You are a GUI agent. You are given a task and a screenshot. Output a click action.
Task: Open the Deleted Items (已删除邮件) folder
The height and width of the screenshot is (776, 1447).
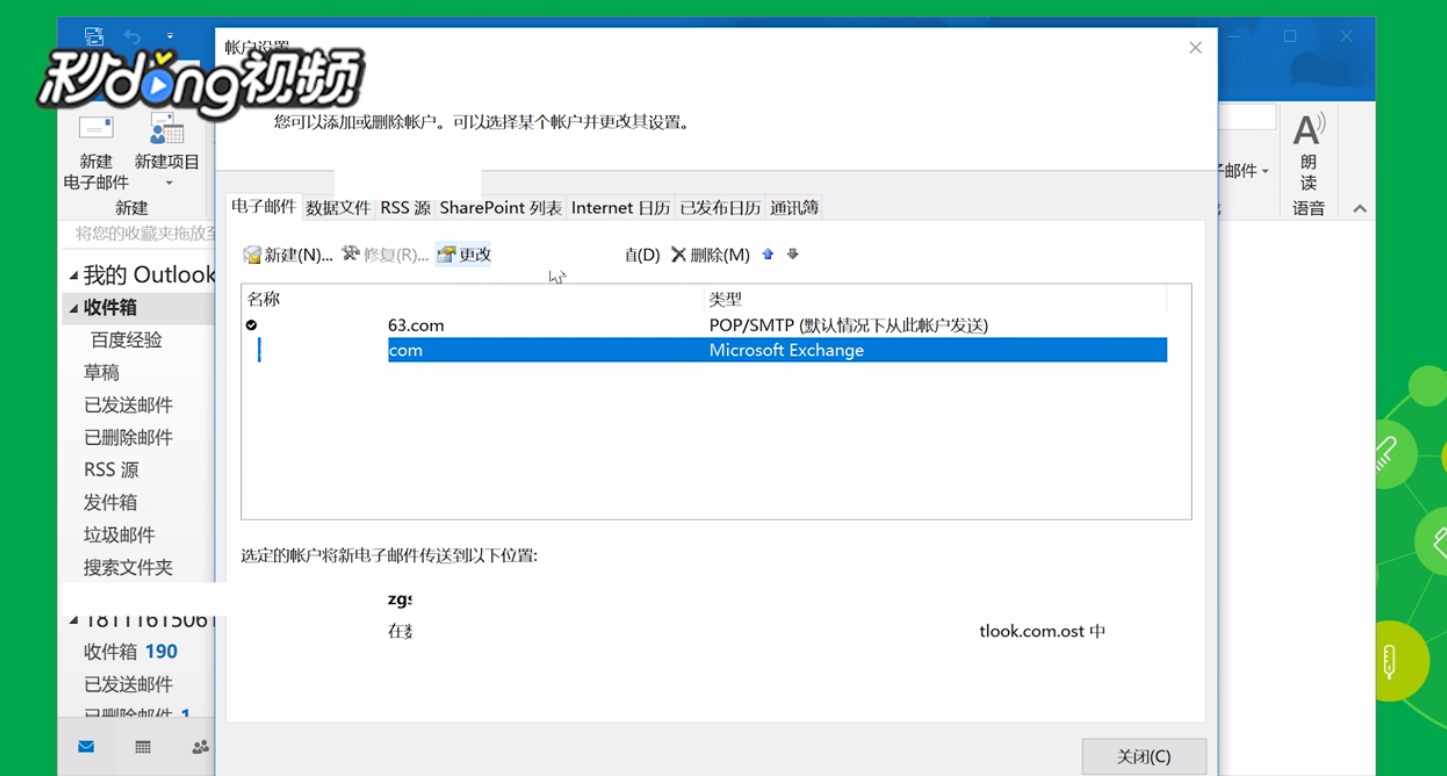pyautogui.click(x=128, y=438)
